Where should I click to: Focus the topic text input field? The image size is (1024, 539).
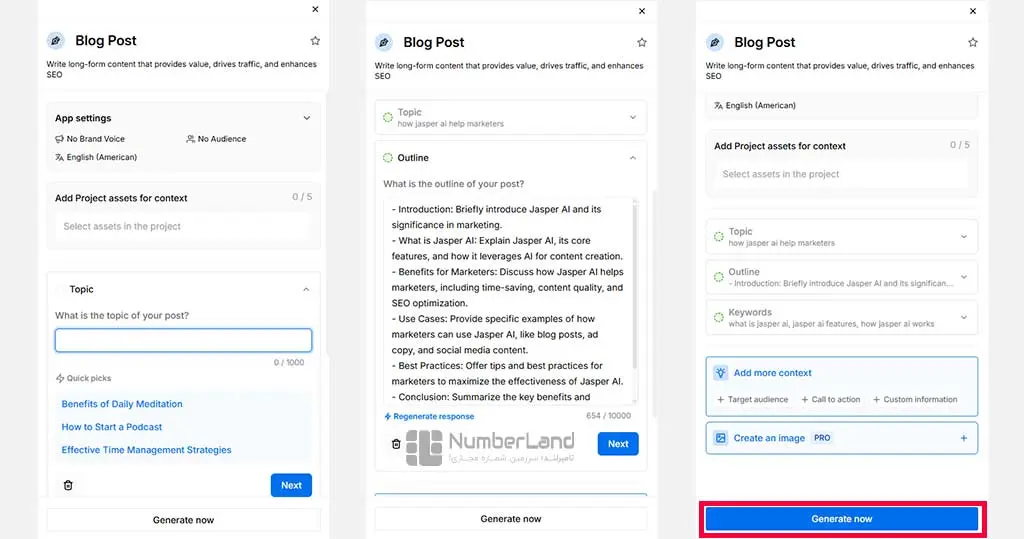(x=184, y=340)
